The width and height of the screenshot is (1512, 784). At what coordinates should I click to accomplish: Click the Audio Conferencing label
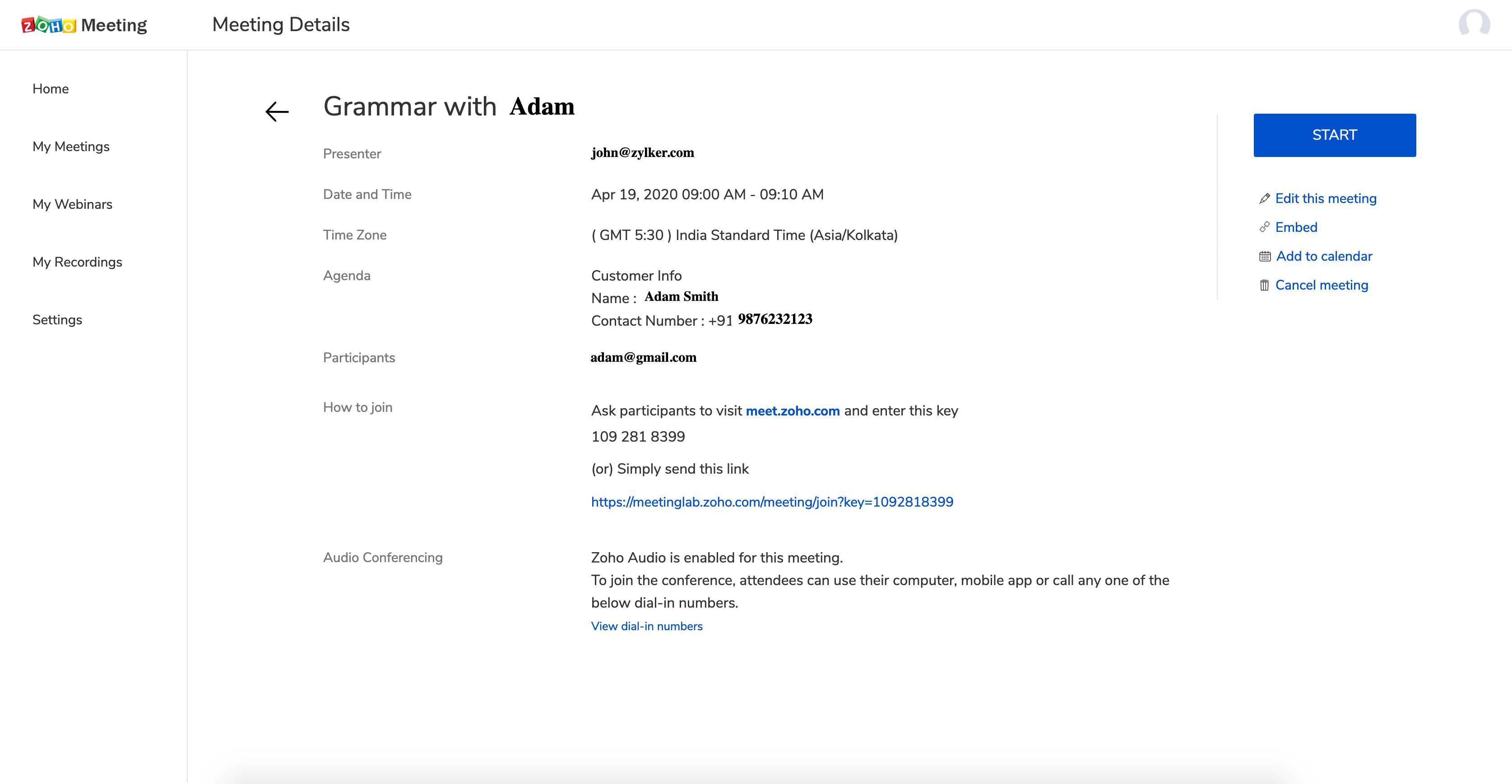point(383,558)
